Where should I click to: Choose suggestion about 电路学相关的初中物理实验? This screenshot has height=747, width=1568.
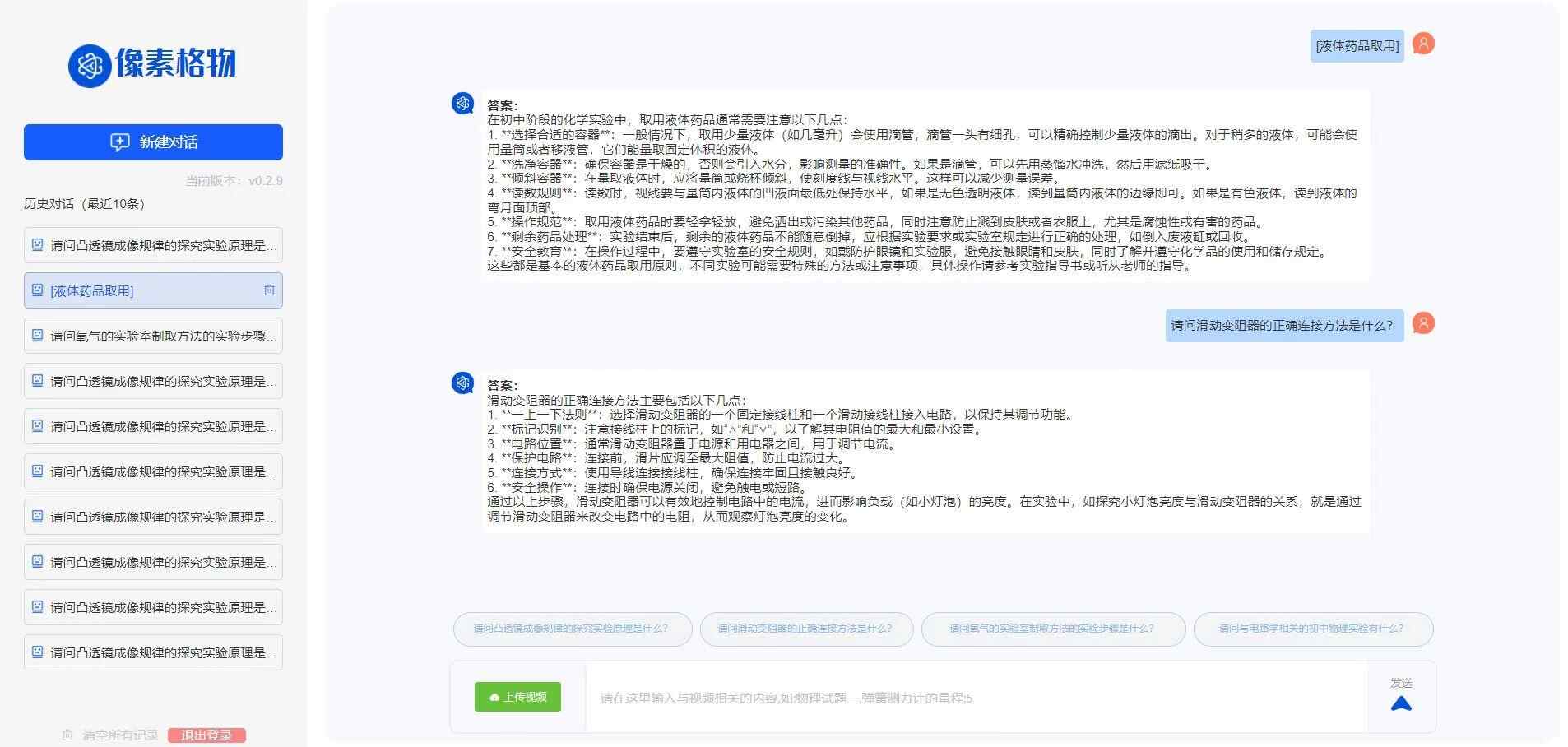pos(1312,629)
